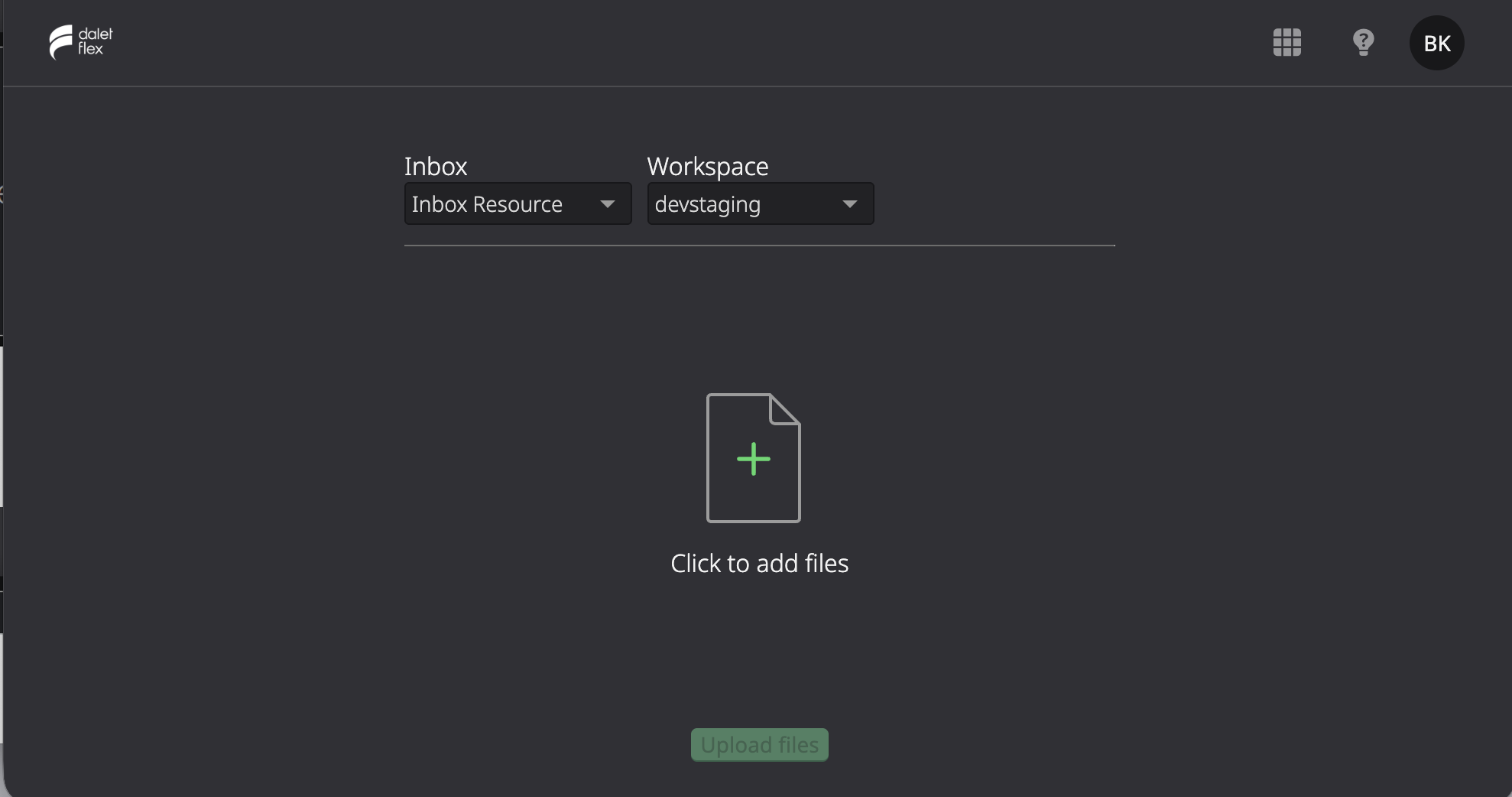The image size is (1512, 797).
Task: Expand the devstaging workspace dropdown
Action: [761, 203]
